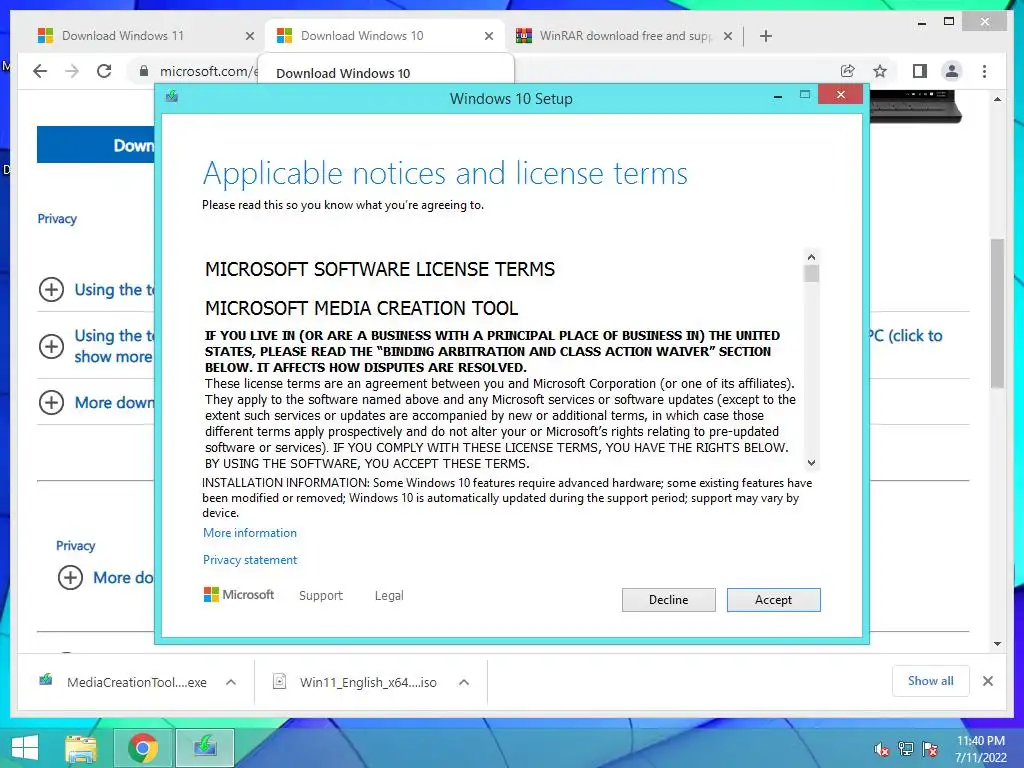Open MediaCreationTool.exe download item
The image size is (1024, 768).
pos(136,682)
